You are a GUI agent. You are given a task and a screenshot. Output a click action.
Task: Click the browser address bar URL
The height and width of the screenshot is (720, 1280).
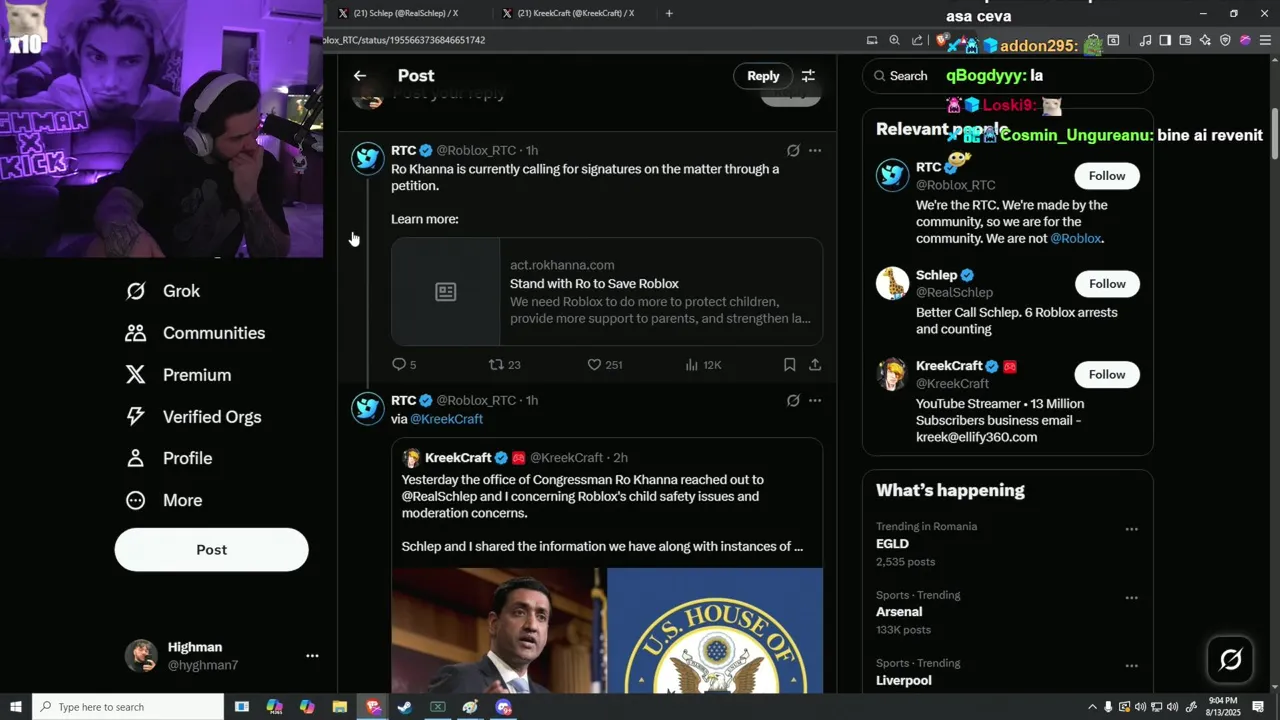[404, 41]
